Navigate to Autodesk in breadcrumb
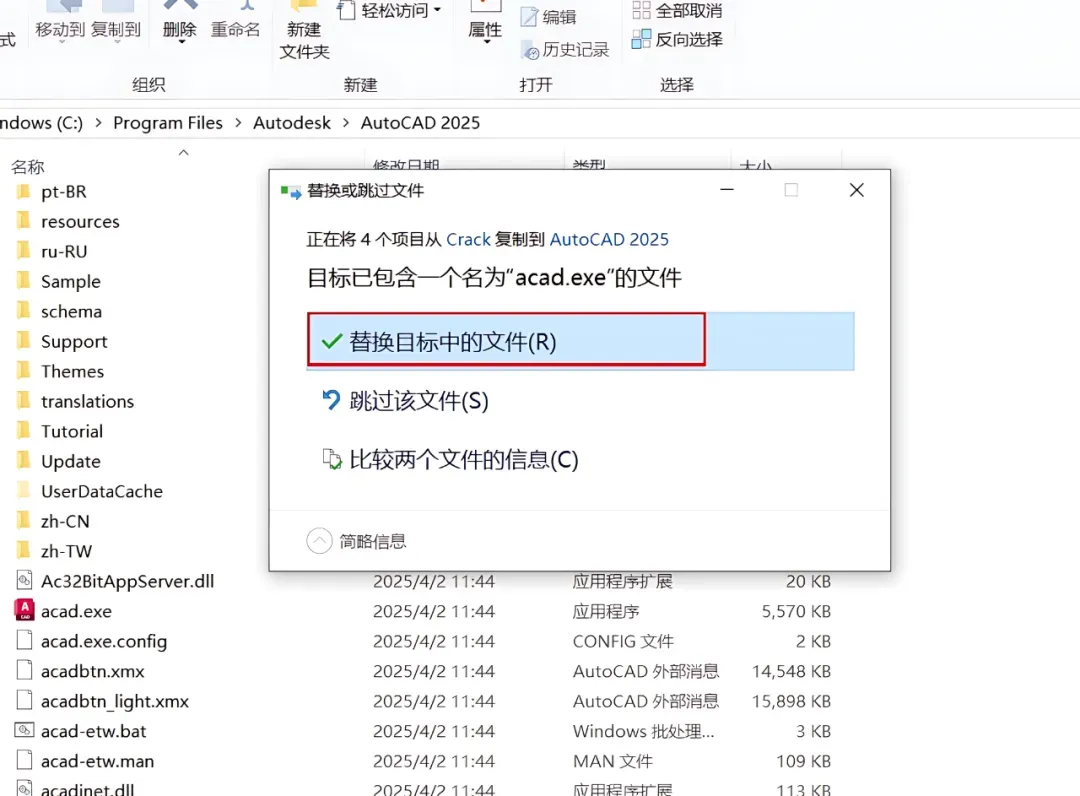This screenshot has width=1080, height=796. (292, 123)
